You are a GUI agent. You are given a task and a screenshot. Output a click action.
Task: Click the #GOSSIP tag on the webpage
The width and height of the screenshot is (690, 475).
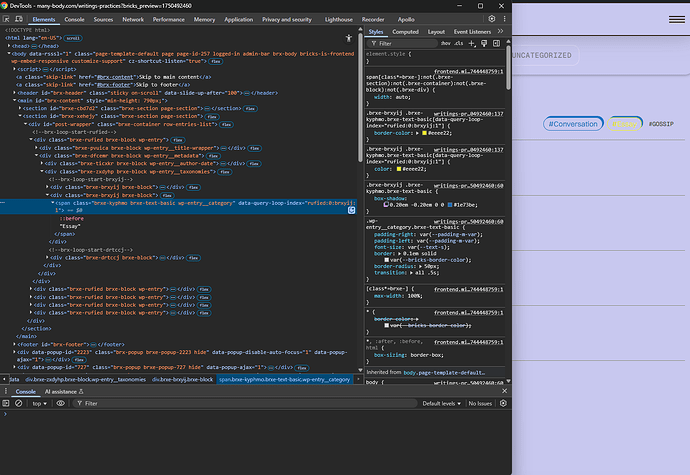click(x=661, y=124)
